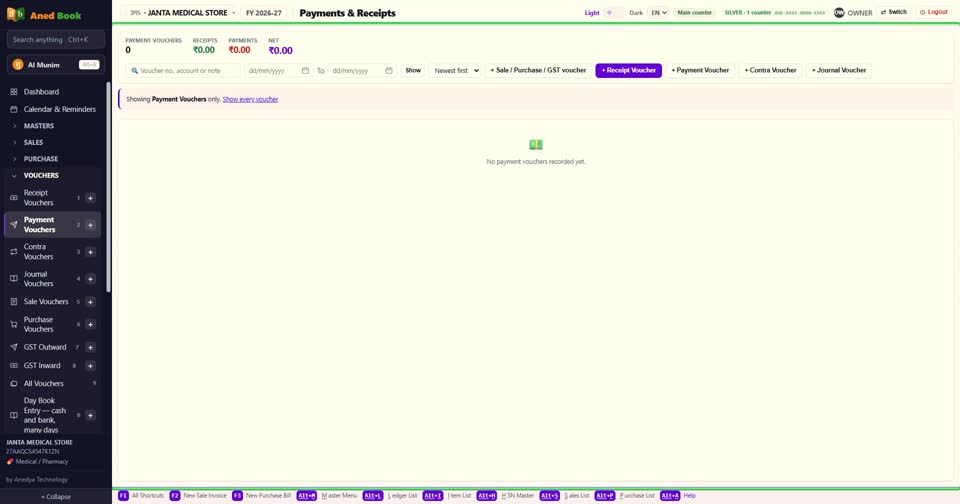960x504 pixels.
Task: Click the Show filter button
Action: 413,70
